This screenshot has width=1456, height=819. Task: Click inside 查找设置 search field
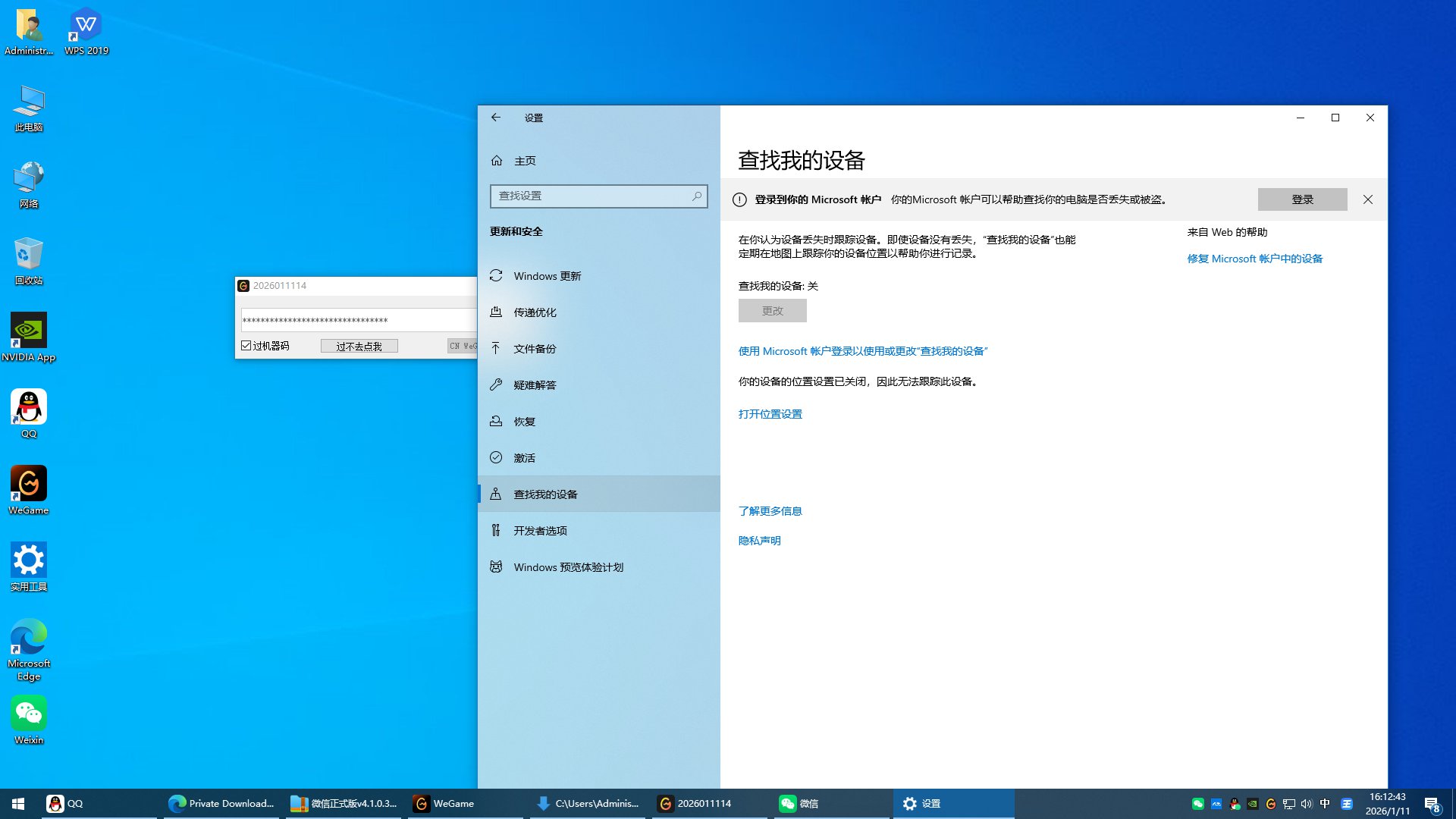591,196
